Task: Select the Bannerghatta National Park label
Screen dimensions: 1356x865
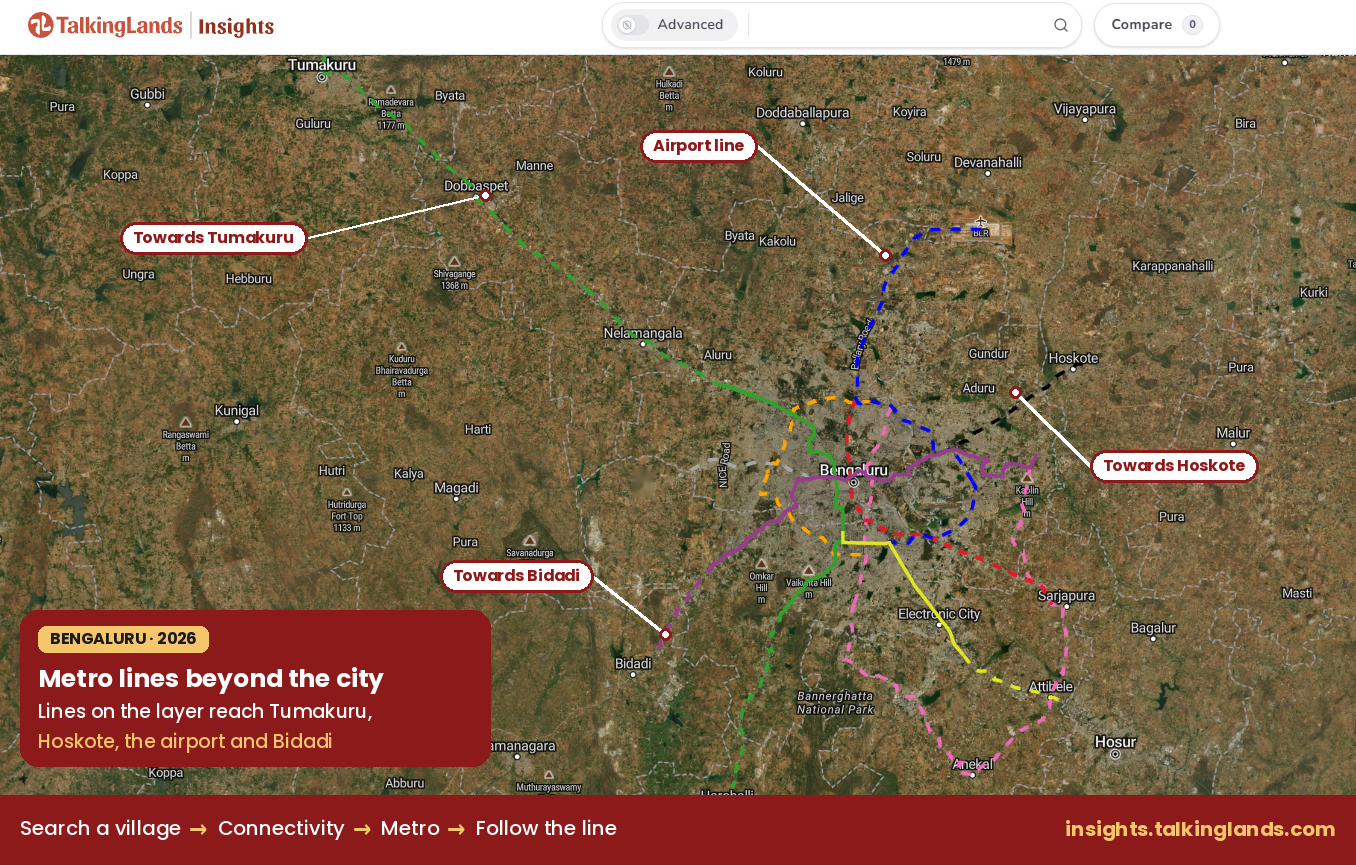Action: click(x=835, y=702)
